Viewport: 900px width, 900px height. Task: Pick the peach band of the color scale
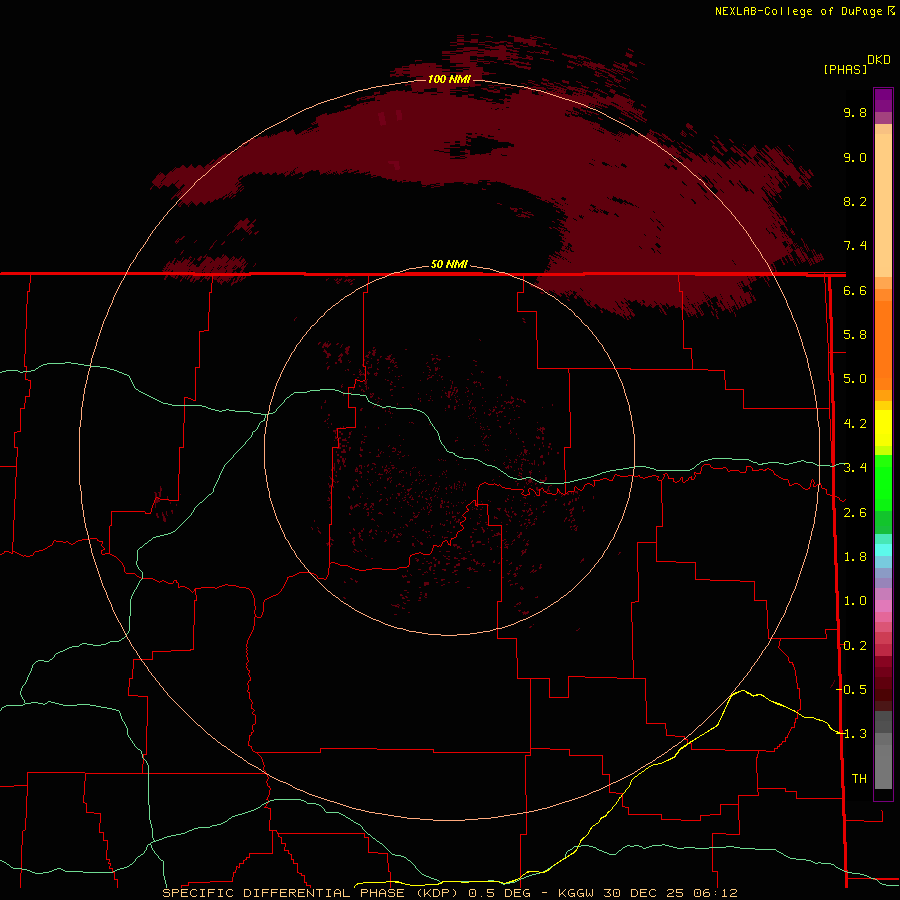coord(883,205)
